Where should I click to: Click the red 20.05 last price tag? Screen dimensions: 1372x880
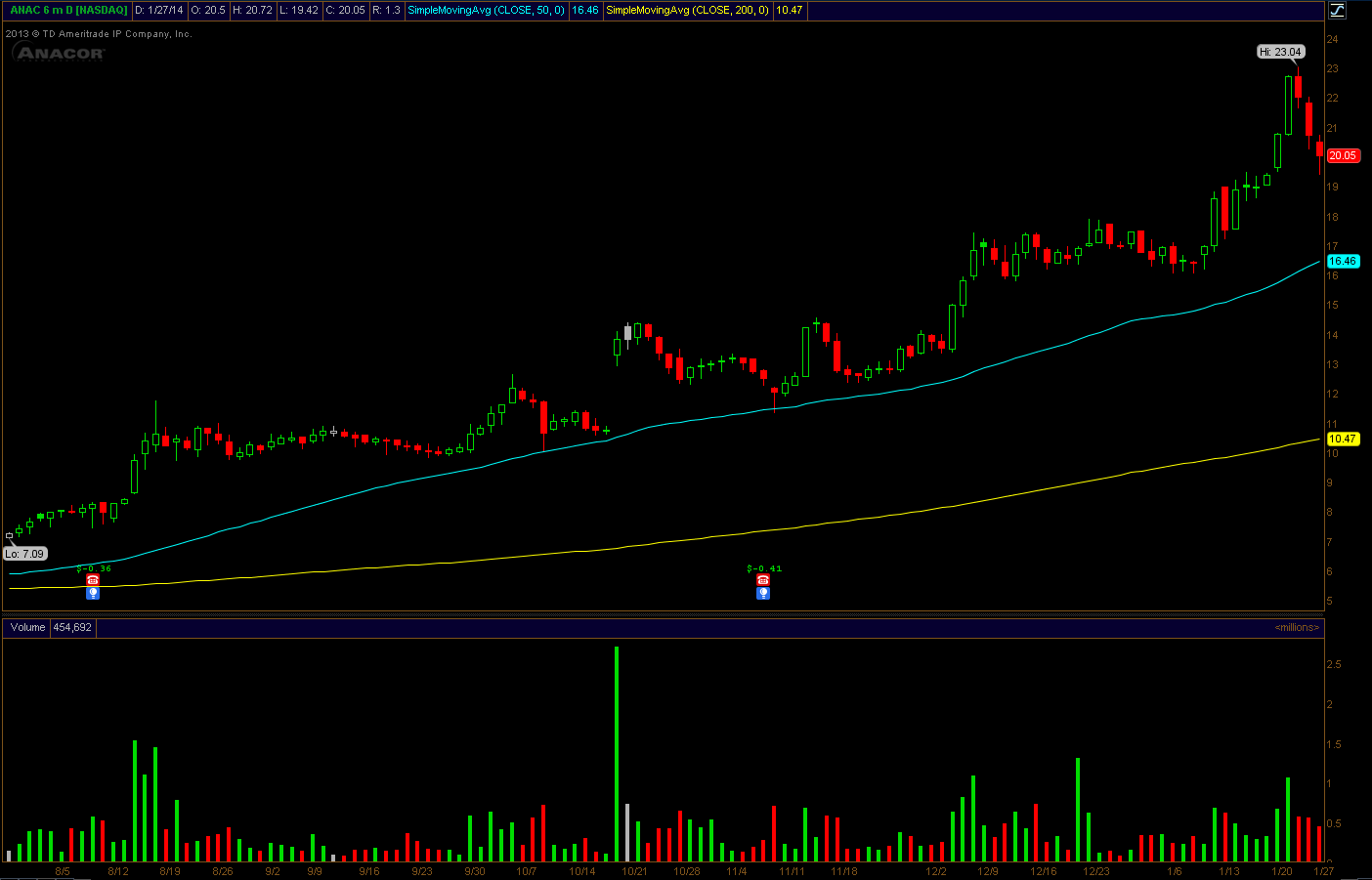click(1343, 155)
